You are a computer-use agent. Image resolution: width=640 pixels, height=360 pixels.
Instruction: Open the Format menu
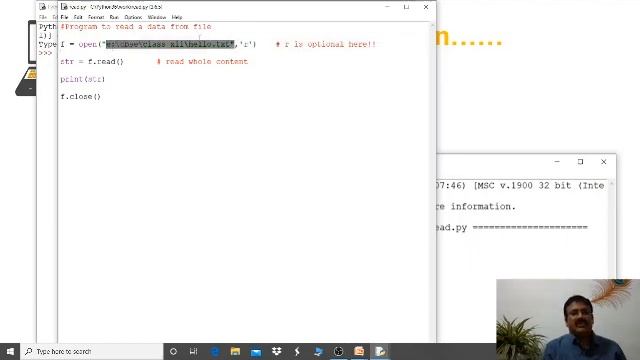coord(96,17)
